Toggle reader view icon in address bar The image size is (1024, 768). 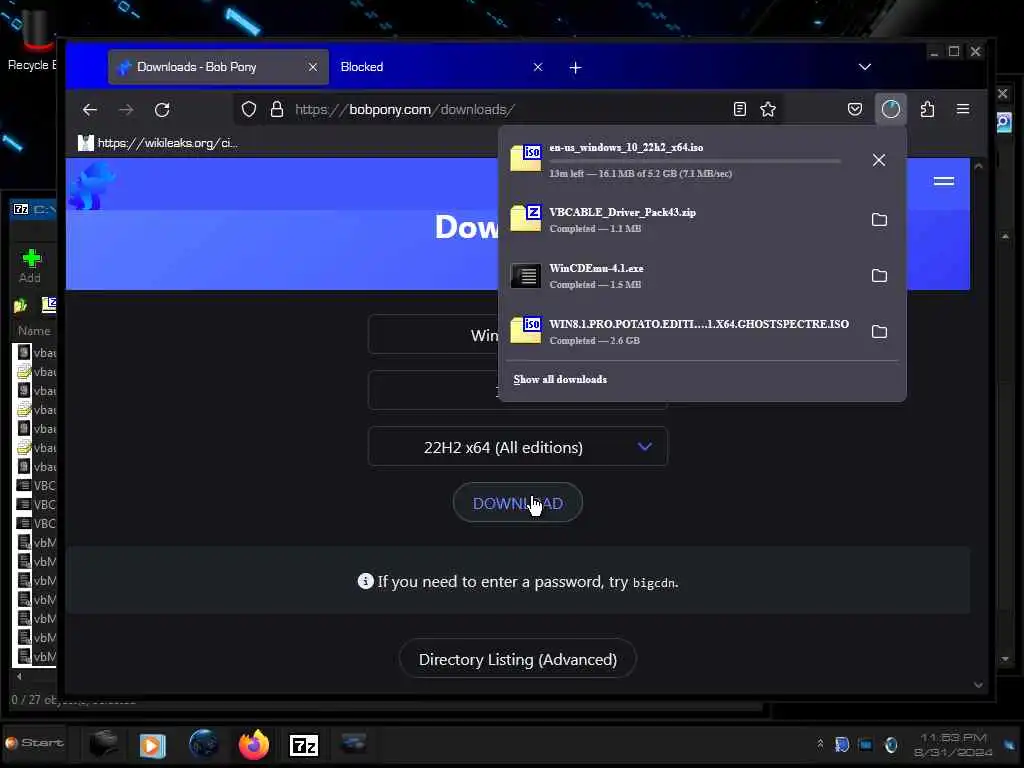(739, 109)
